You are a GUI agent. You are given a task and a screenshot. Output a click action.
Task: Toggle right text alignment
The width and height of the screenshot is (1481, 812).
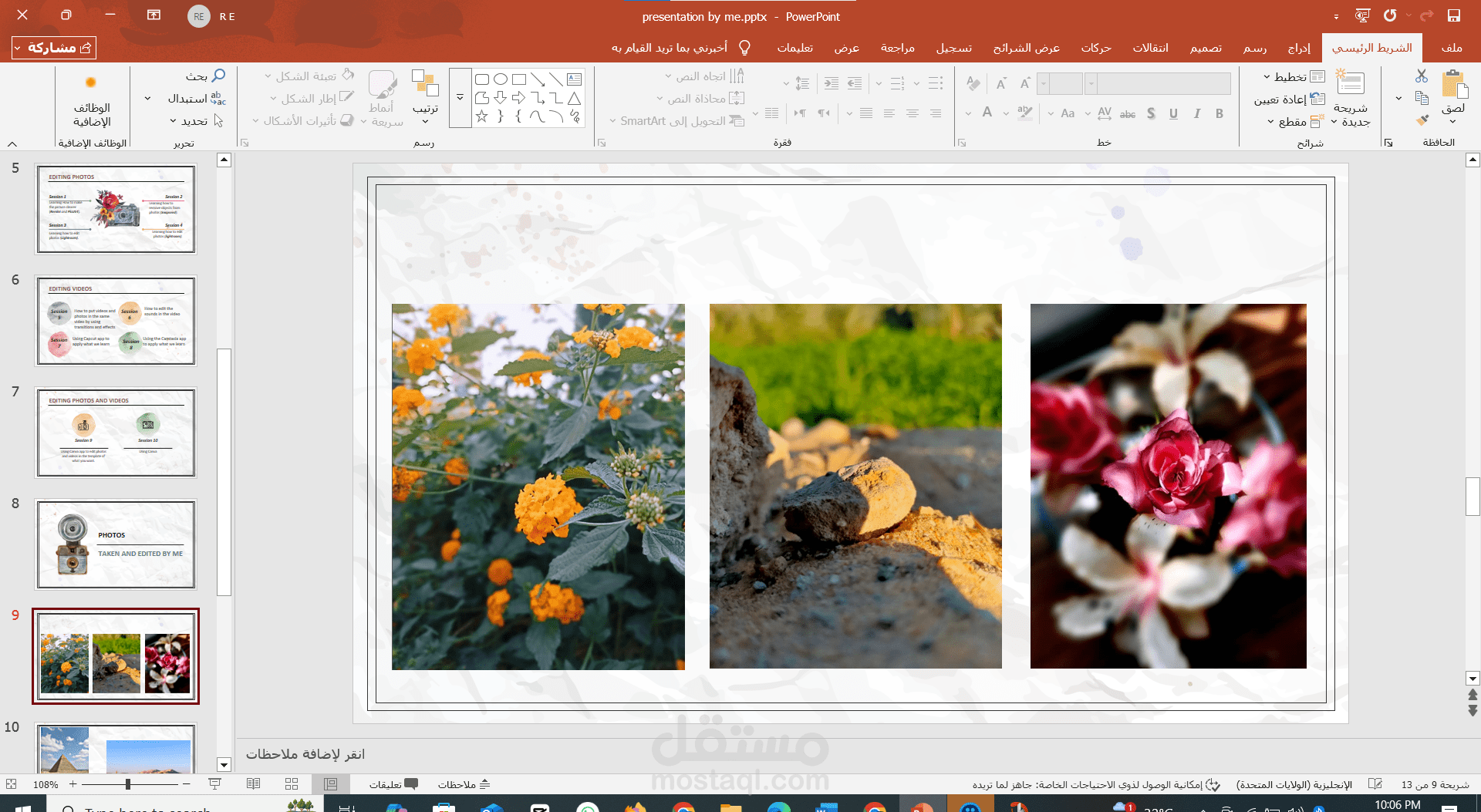pos(936,113)
